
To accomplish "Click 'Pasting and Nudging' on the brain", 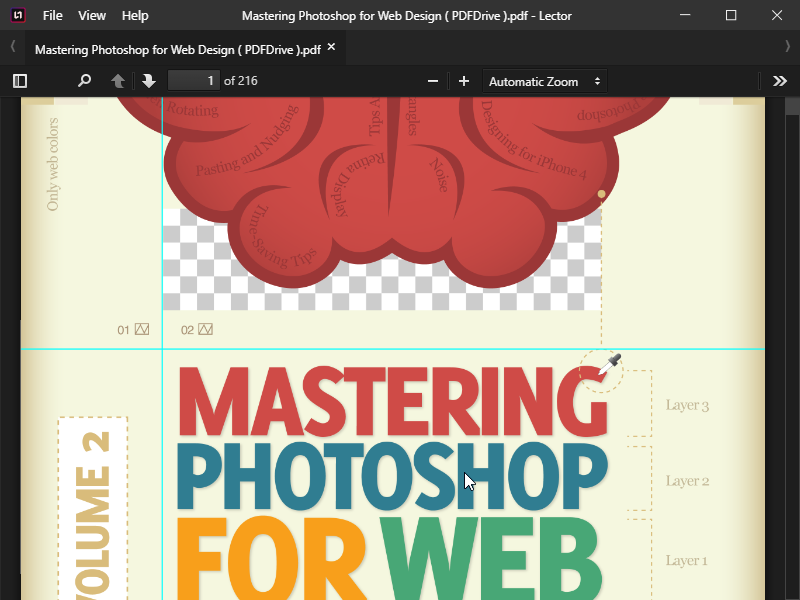I will click(247, 141).
